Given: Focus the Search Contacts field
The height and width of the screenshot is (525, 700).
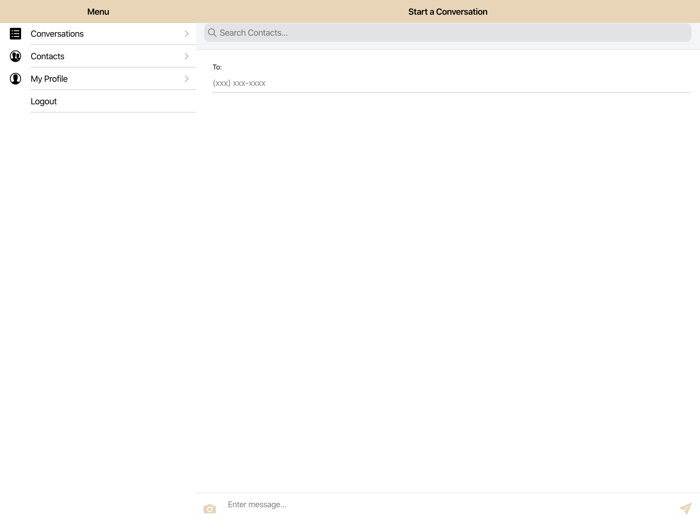Looking at the screenshot, I should click(450, 33).
